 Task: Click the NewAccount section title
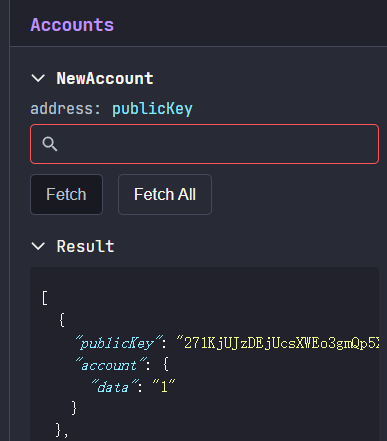point(105,79)
